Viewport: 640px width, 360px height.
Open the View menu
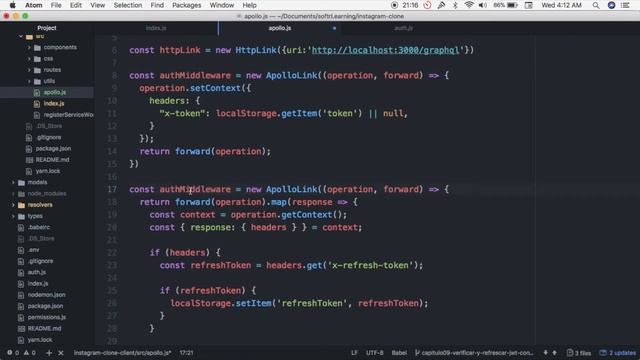98,5
